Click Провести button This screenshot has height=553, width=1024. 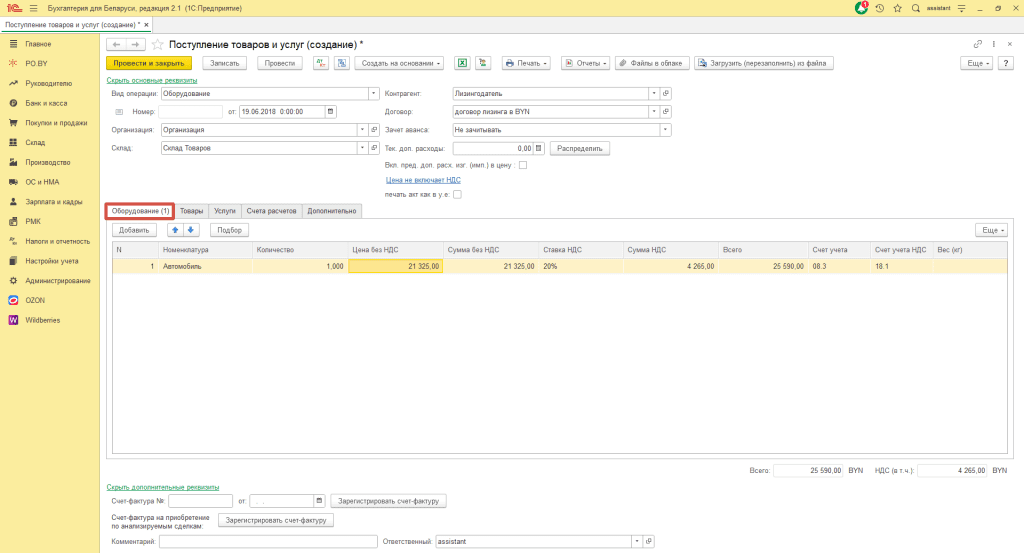click(x=280, y=63)
